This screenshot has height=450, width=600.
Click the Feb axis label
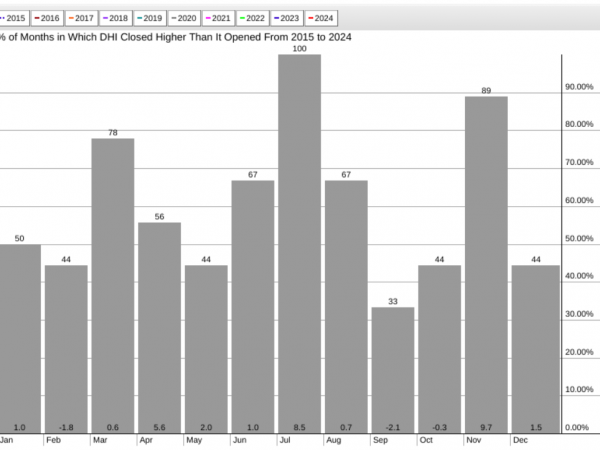pyautogui.click(x=53, y=440)
